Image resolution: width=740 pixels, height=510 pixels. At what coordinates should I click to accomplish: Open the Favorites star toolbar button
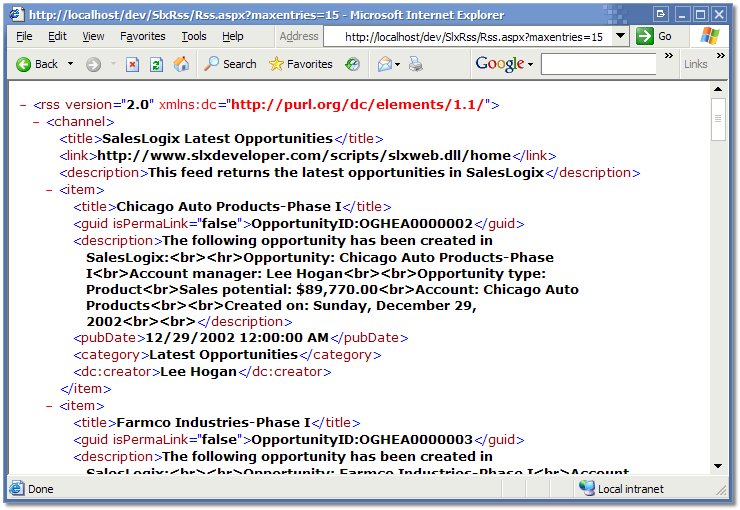(301, 64)
